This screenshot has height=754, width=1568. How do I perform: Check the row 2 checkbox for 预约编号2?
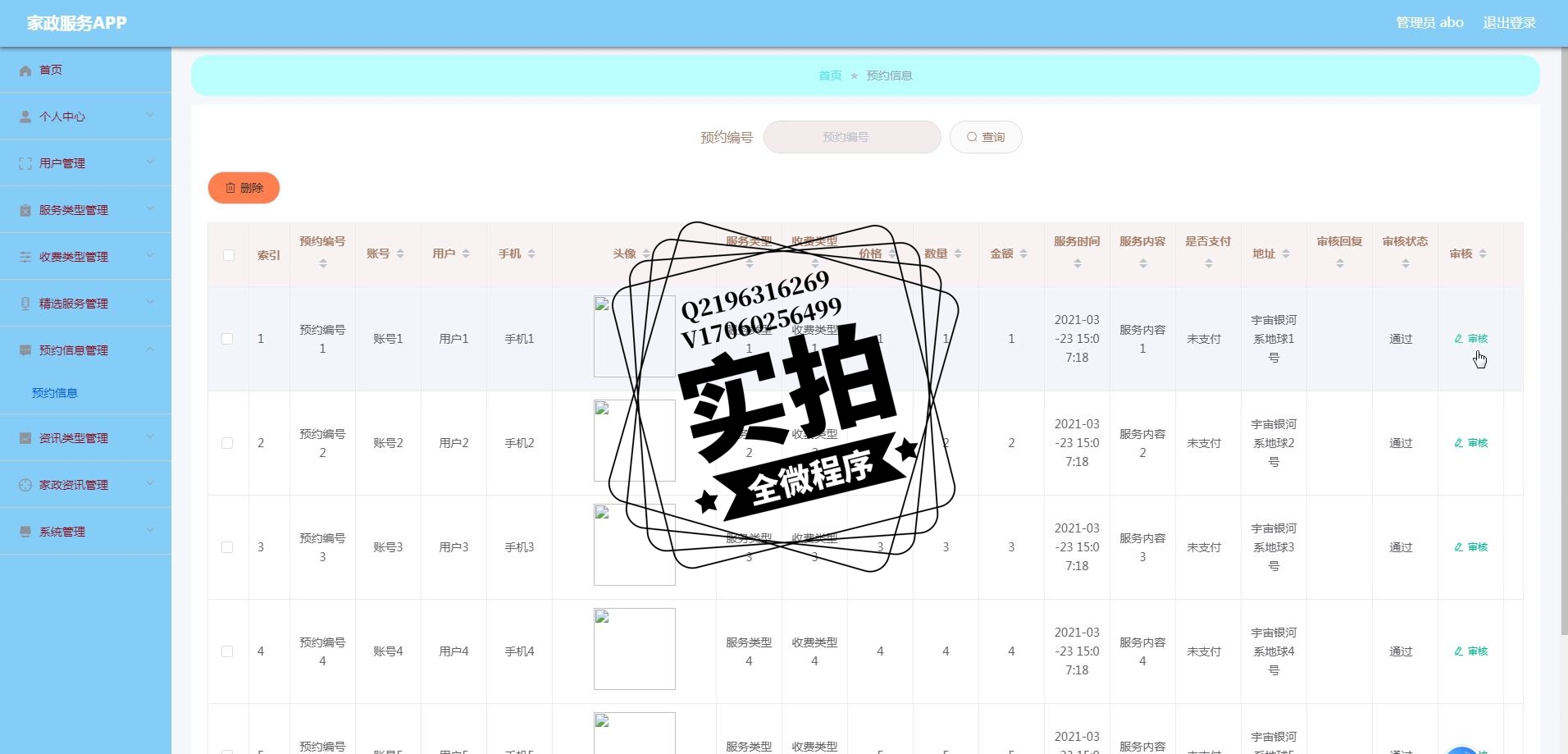(x=227, y=443)
